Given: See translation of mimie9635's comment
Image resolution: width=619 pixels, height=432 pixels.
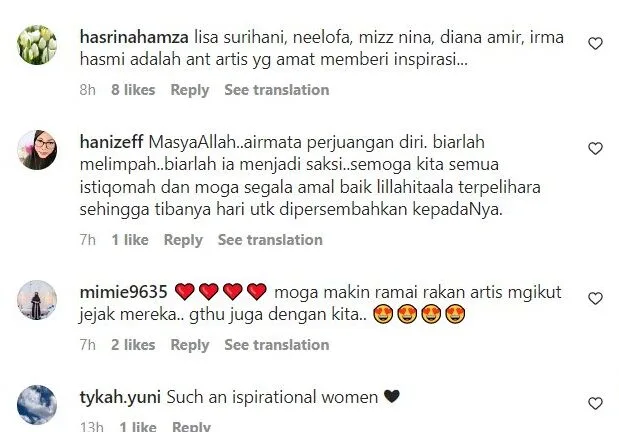Looking at the screenshot, I should click(277, 345).
